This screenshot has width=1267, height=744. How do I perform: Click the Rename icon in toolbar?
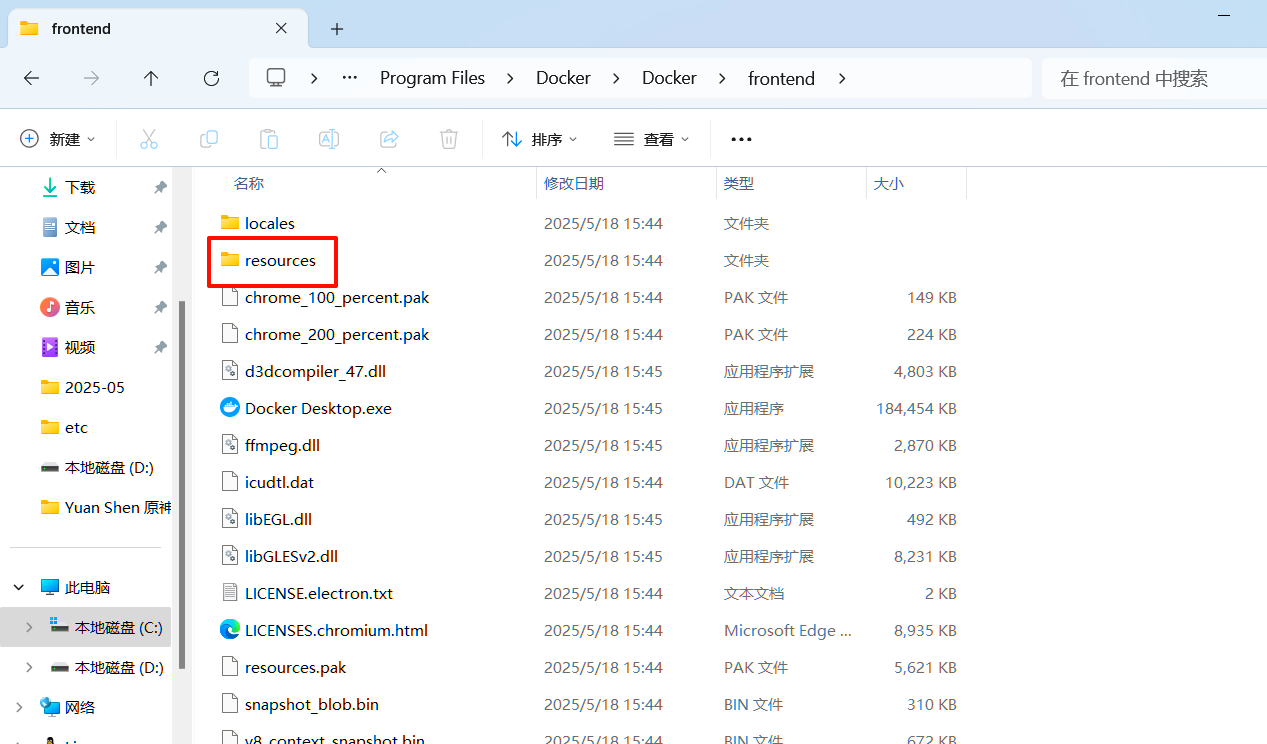(329, 139)
